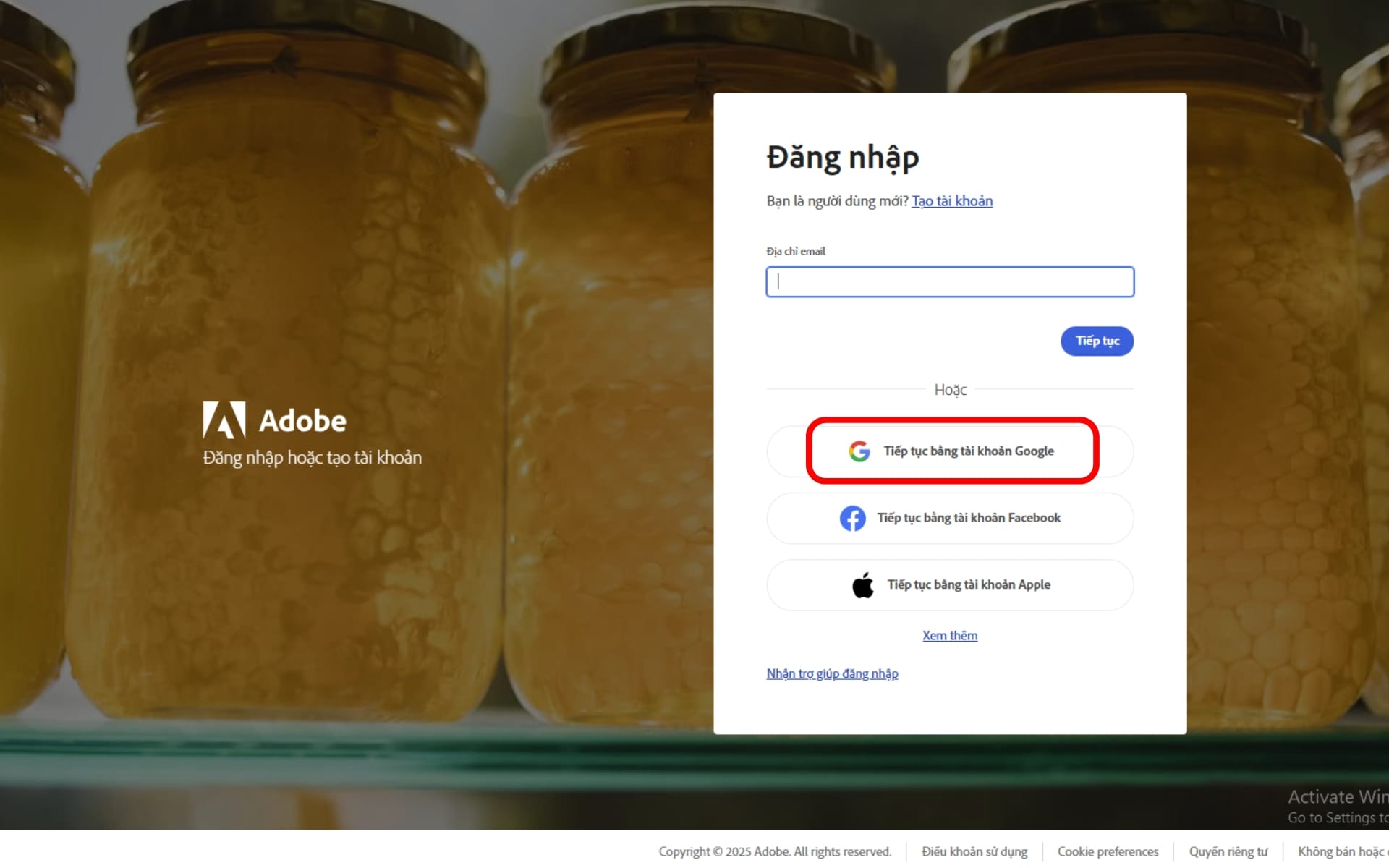Image resolution: width=1389 pixels, height=868 pixels.
Task: Expand more options via Xem thêm
Action: pyautogui.click(x=949, y=636)
